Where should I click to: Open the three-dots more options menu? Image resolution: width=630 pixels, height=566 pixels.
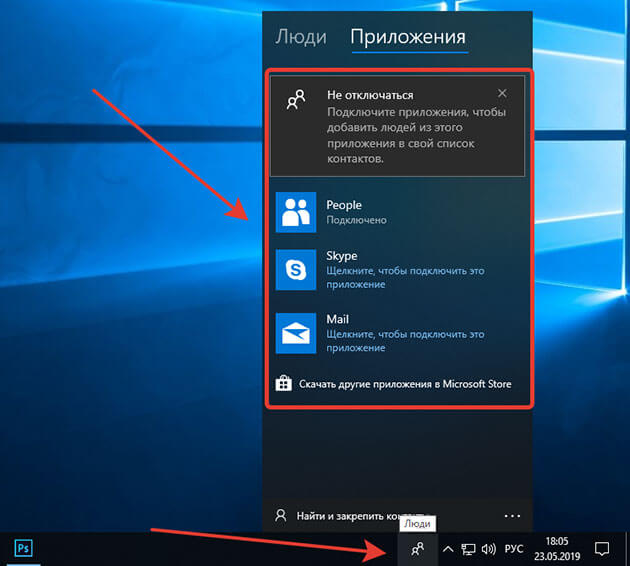tap(512, 516)
